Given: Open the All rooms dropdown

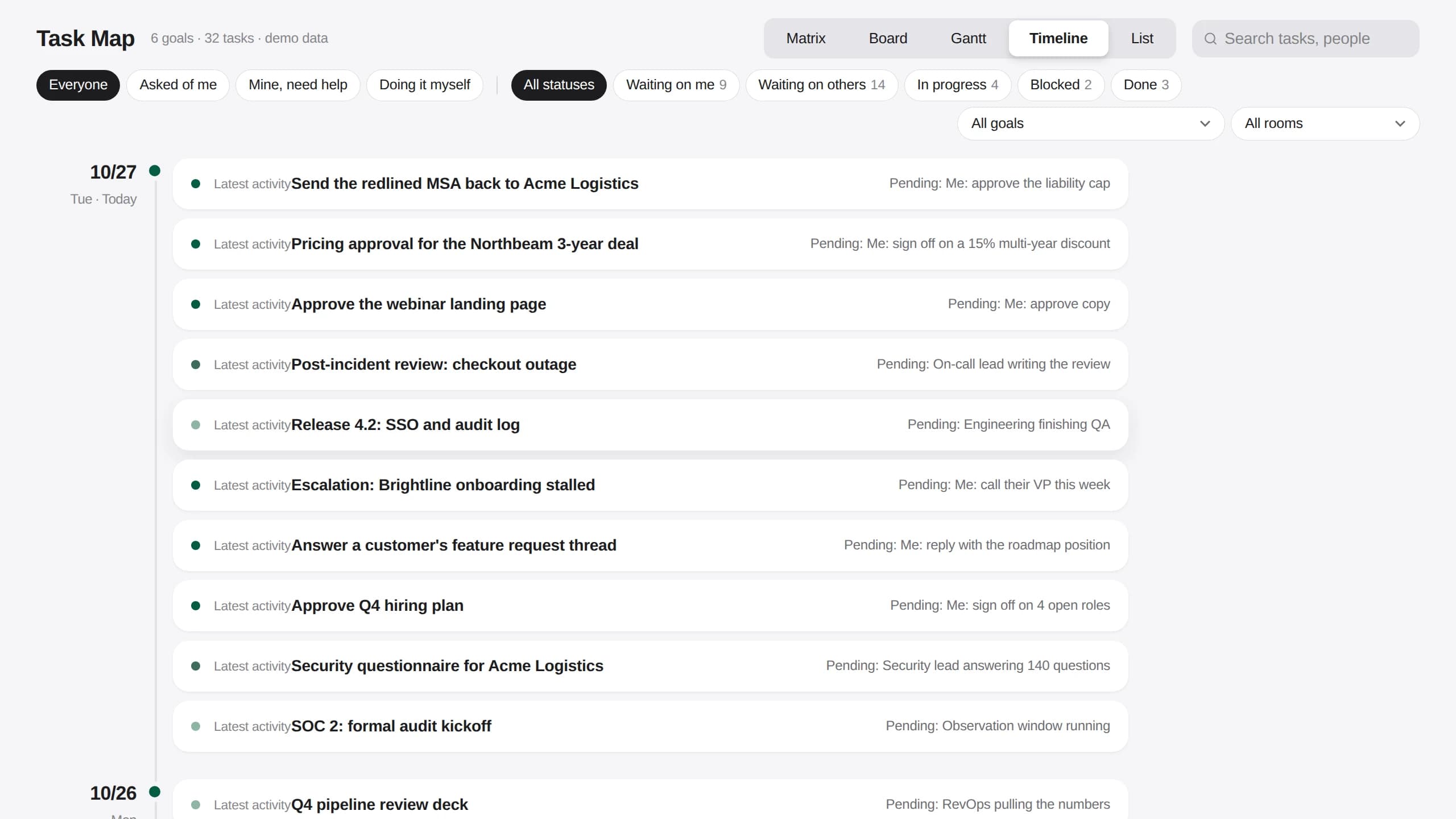Looking at the screenshot, I should (1325, 123).
